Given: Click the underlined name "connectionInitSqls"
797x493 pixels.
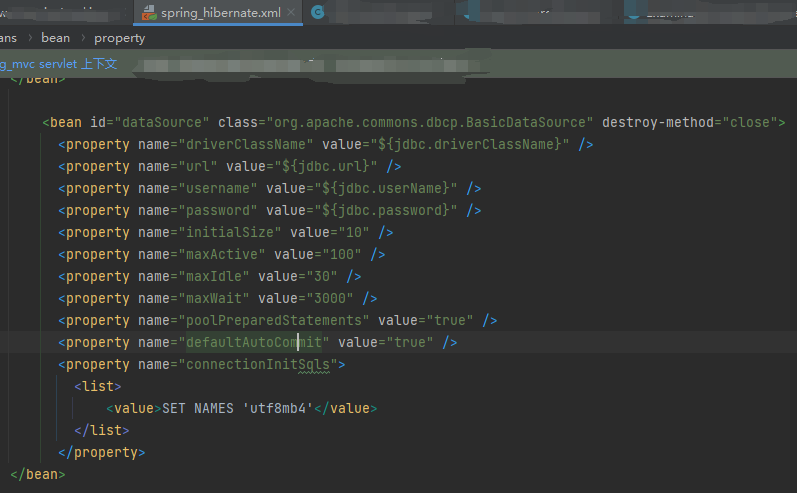Looking at the screenshot, I should pyautogui.click(x=258, y=365).
